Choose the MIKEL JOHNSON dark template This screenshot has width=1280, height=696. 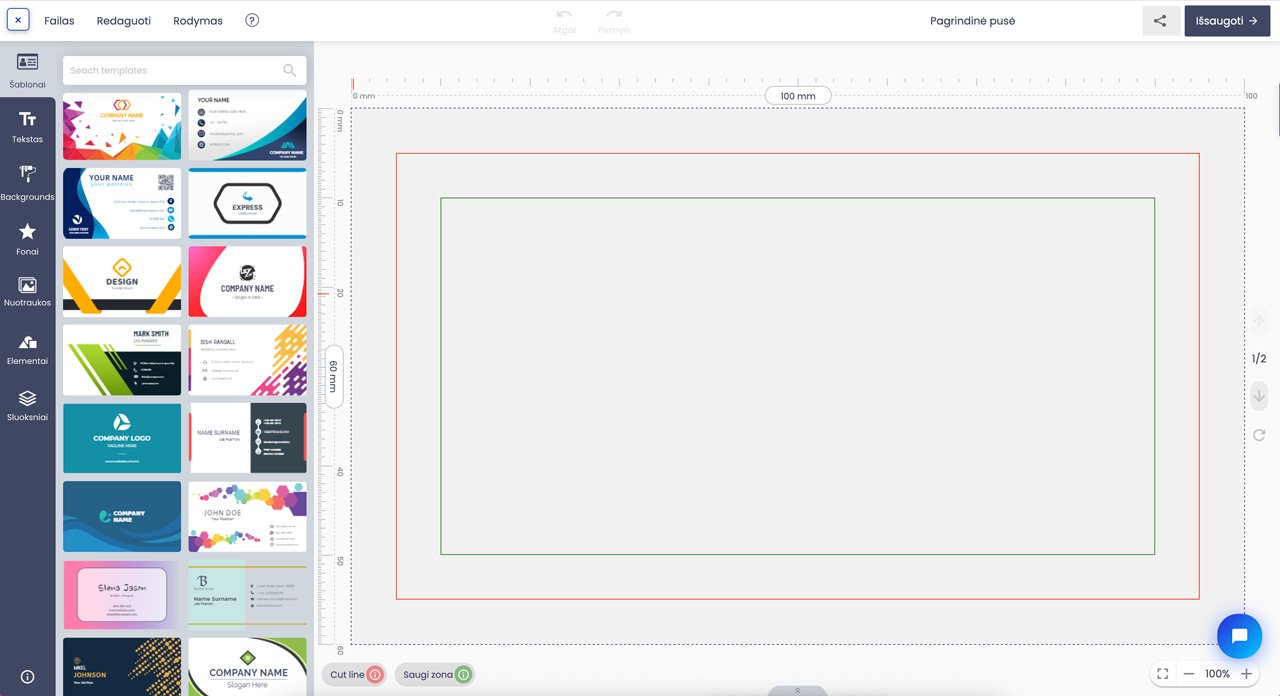click(x=122, y=667)
